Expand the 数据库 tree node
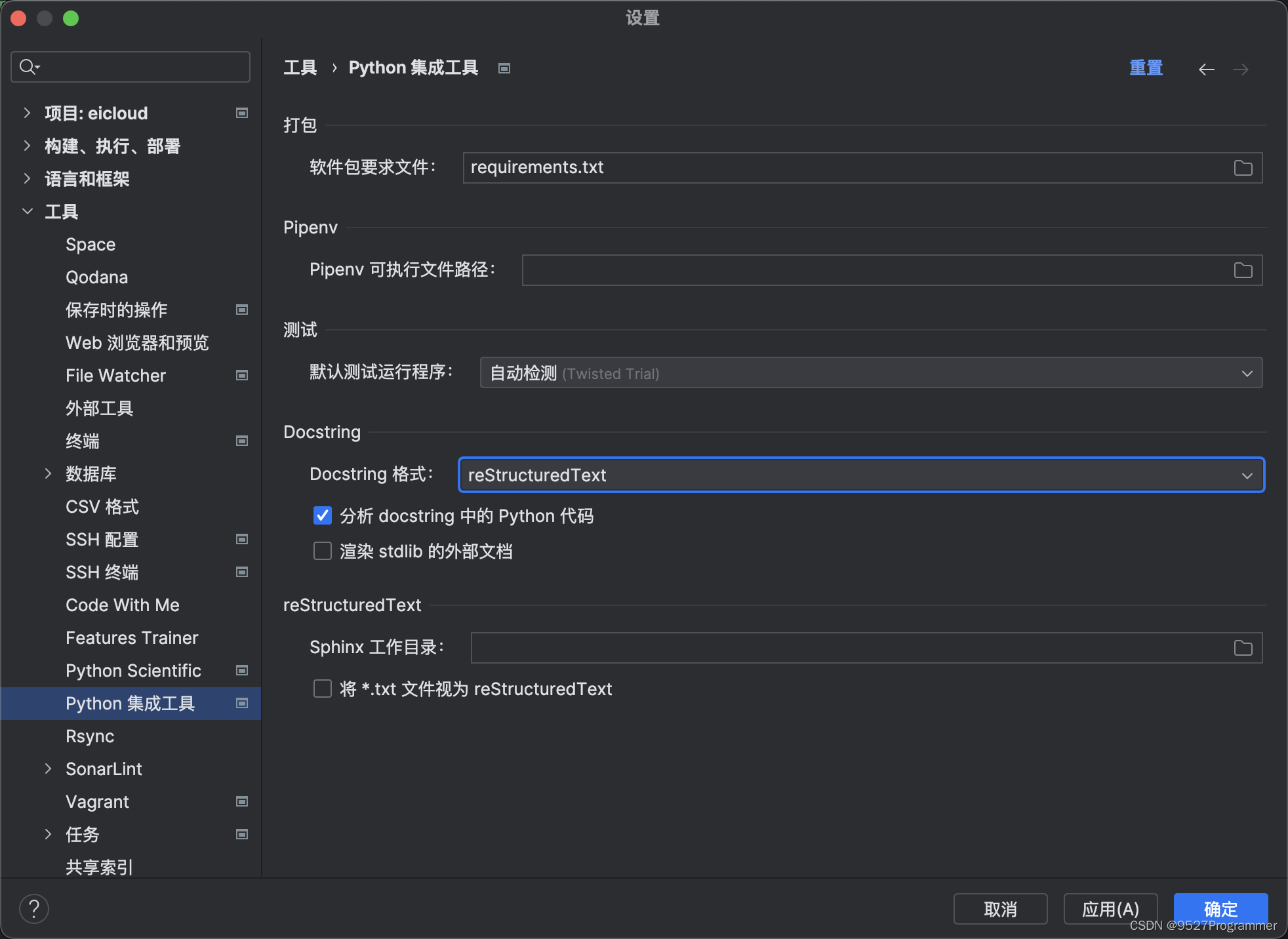The image size is (1288, 939). 47,473
